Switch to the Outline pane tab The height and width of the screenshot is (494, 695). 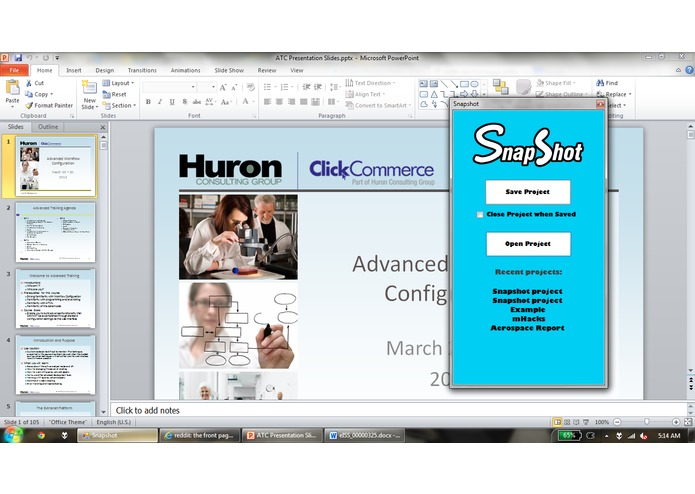[x=48, y=127]
